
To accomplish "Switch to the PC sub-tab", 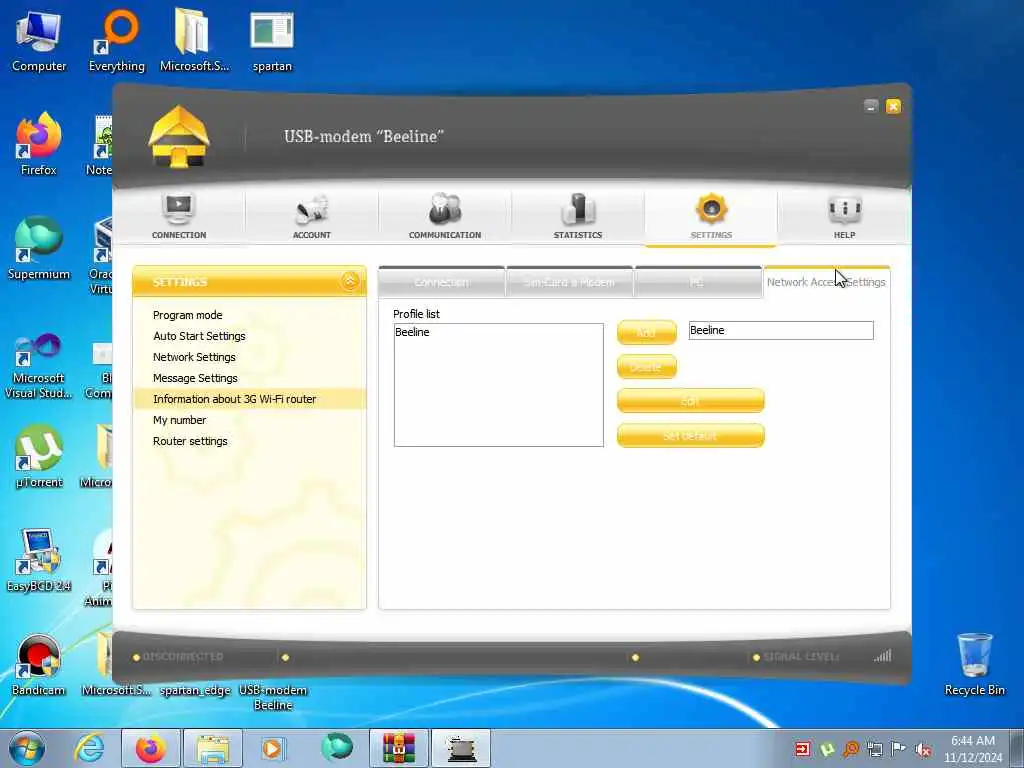I will (x=697, y=282).
